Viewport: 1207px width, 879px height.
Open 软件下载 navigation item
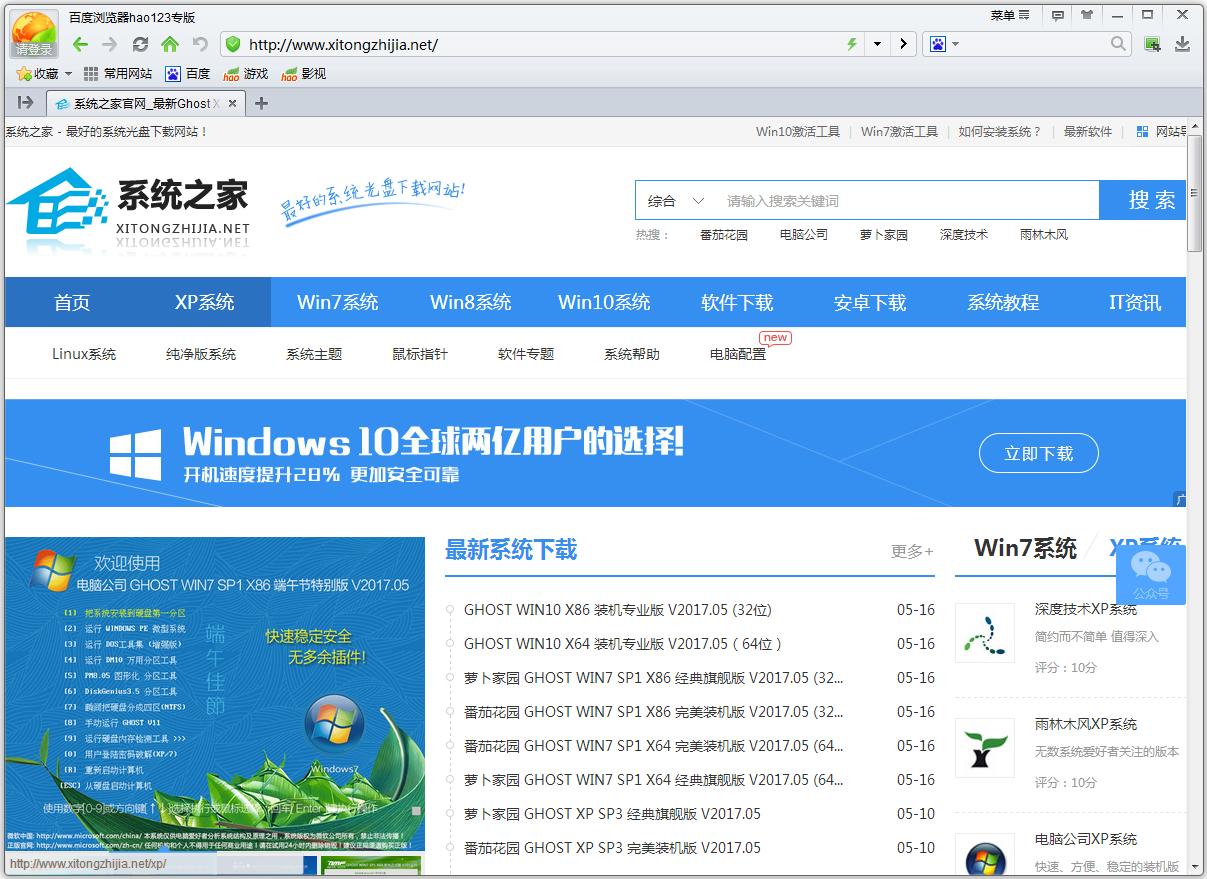737,302
